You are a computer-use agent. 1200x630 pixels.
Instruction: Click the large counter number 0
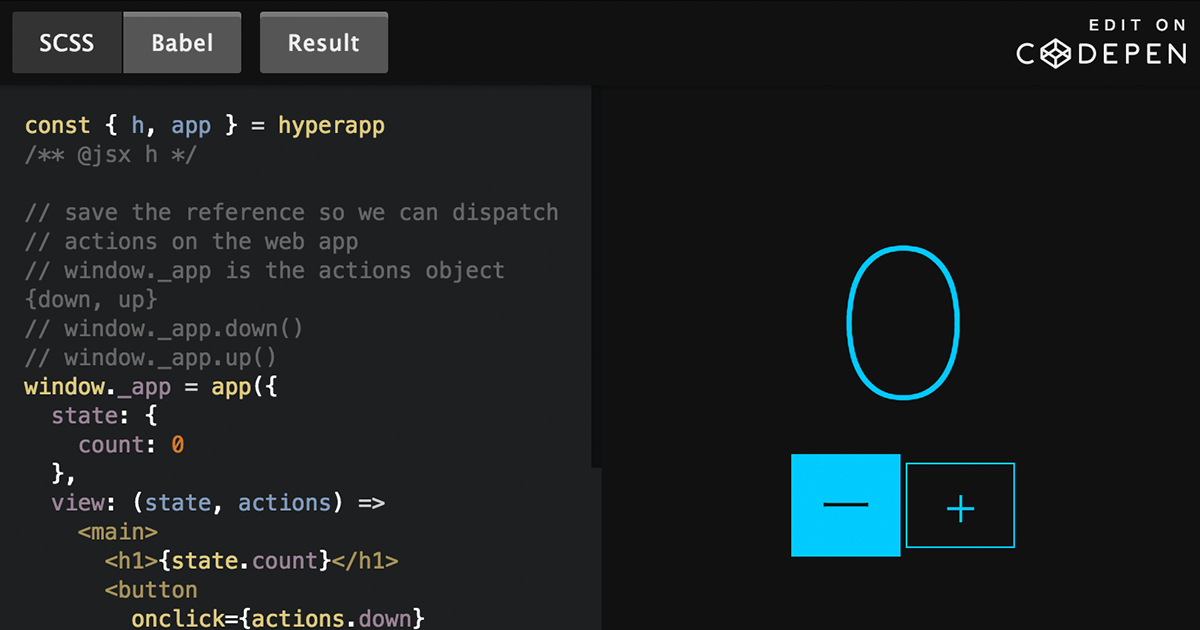903,323
